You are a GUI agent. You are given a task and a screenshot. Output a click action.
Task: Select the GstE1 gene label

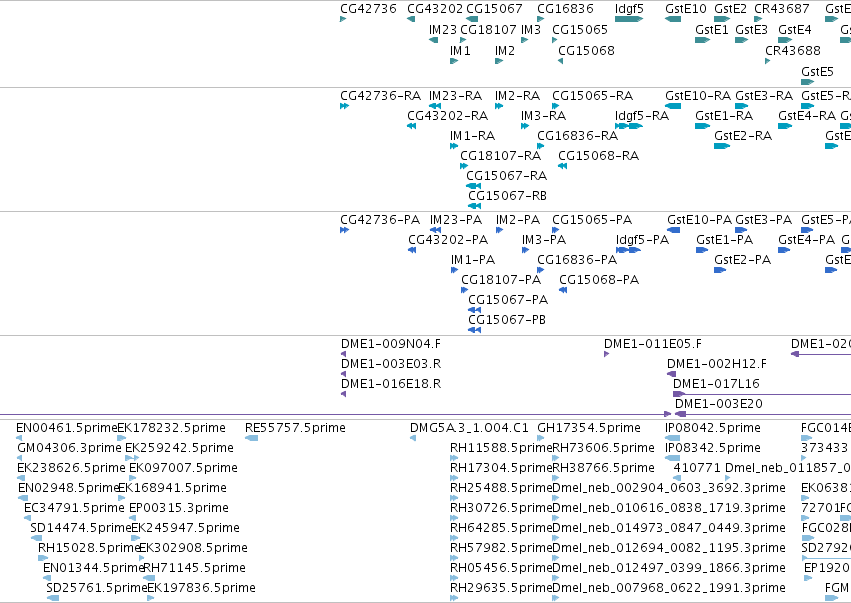(x=712, y=30)
